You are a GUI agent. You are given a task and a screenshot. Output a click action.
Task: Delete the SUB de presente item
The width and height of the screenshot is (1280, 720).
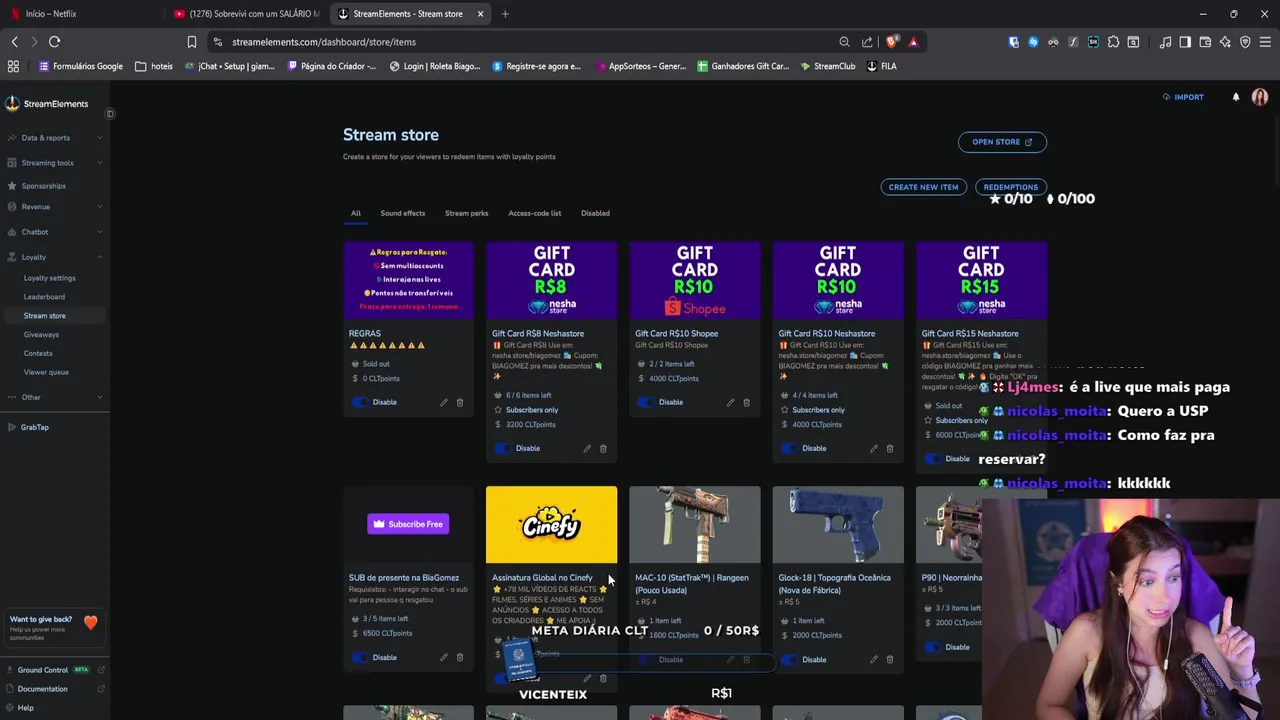[460, 657]
